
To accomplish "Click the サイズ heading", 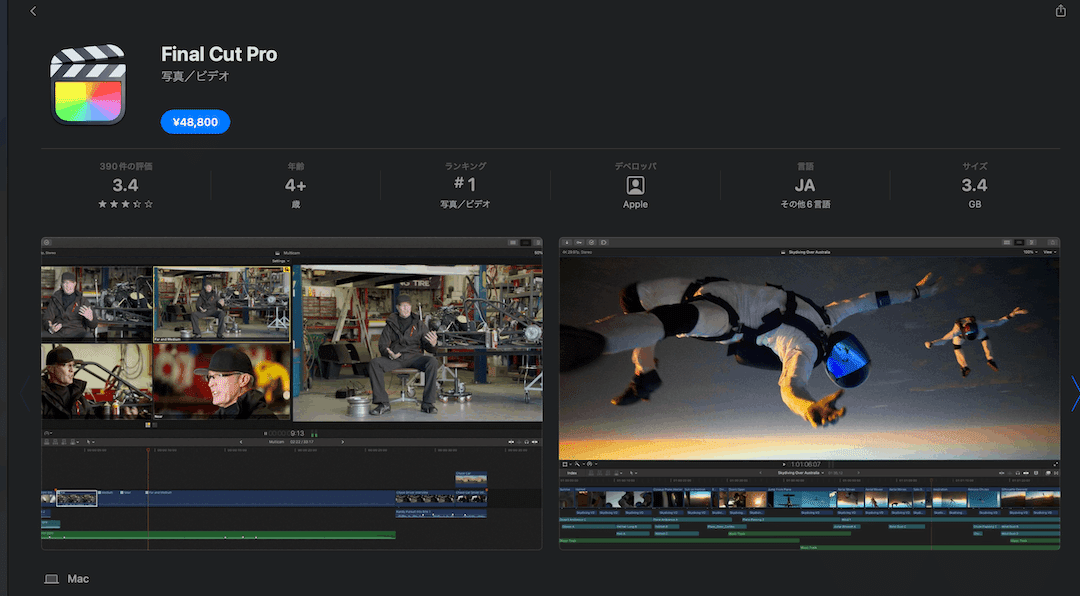I will pos(974,166).
